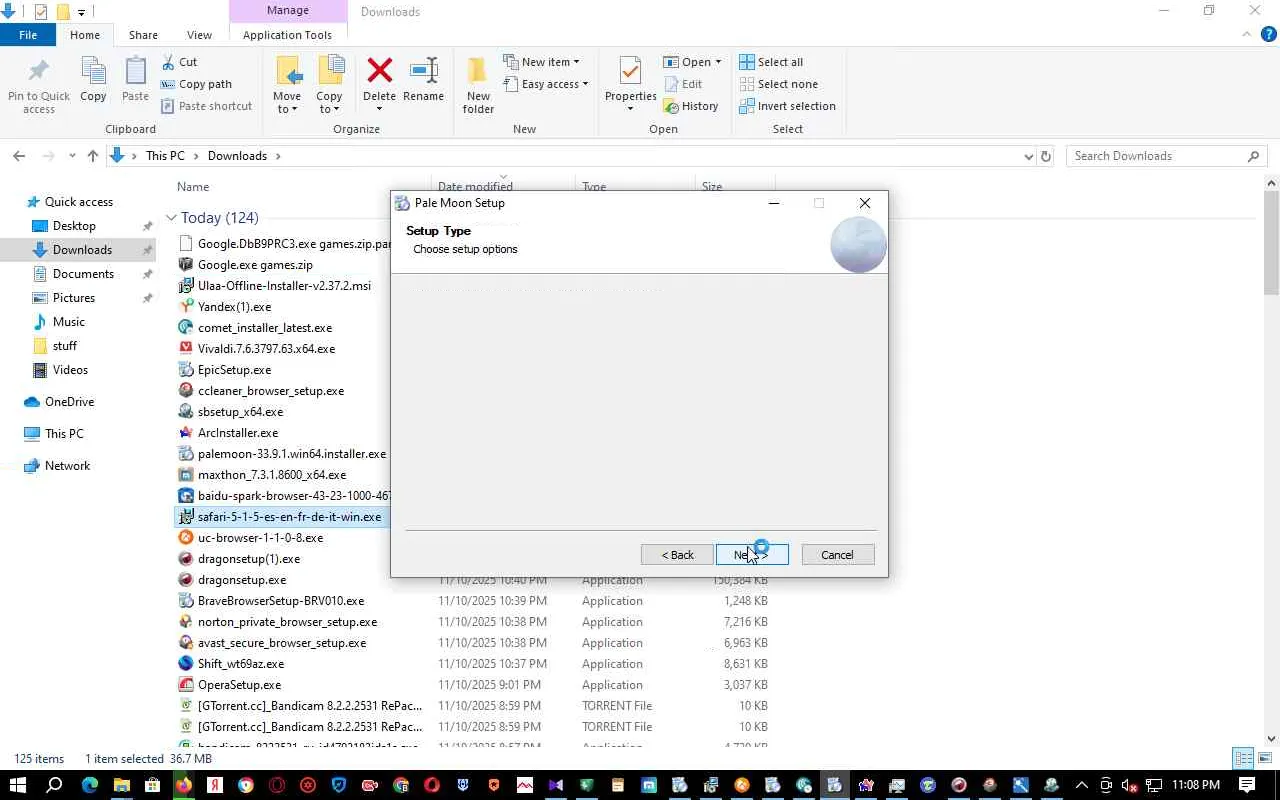This screenshot has height=800, width=1280.
Task: Select Network in the navigation pane
Action: click(67, 466)
